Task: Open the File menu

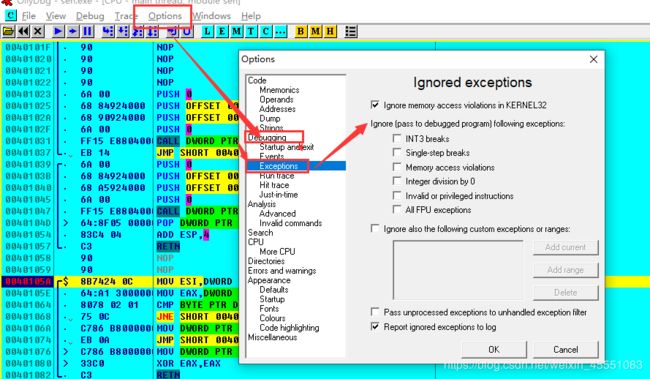Action: pos(29,16)
